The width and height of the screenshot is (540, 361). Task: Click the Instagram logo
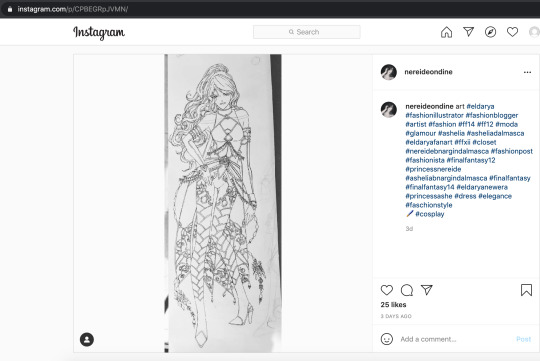[99, 32]
